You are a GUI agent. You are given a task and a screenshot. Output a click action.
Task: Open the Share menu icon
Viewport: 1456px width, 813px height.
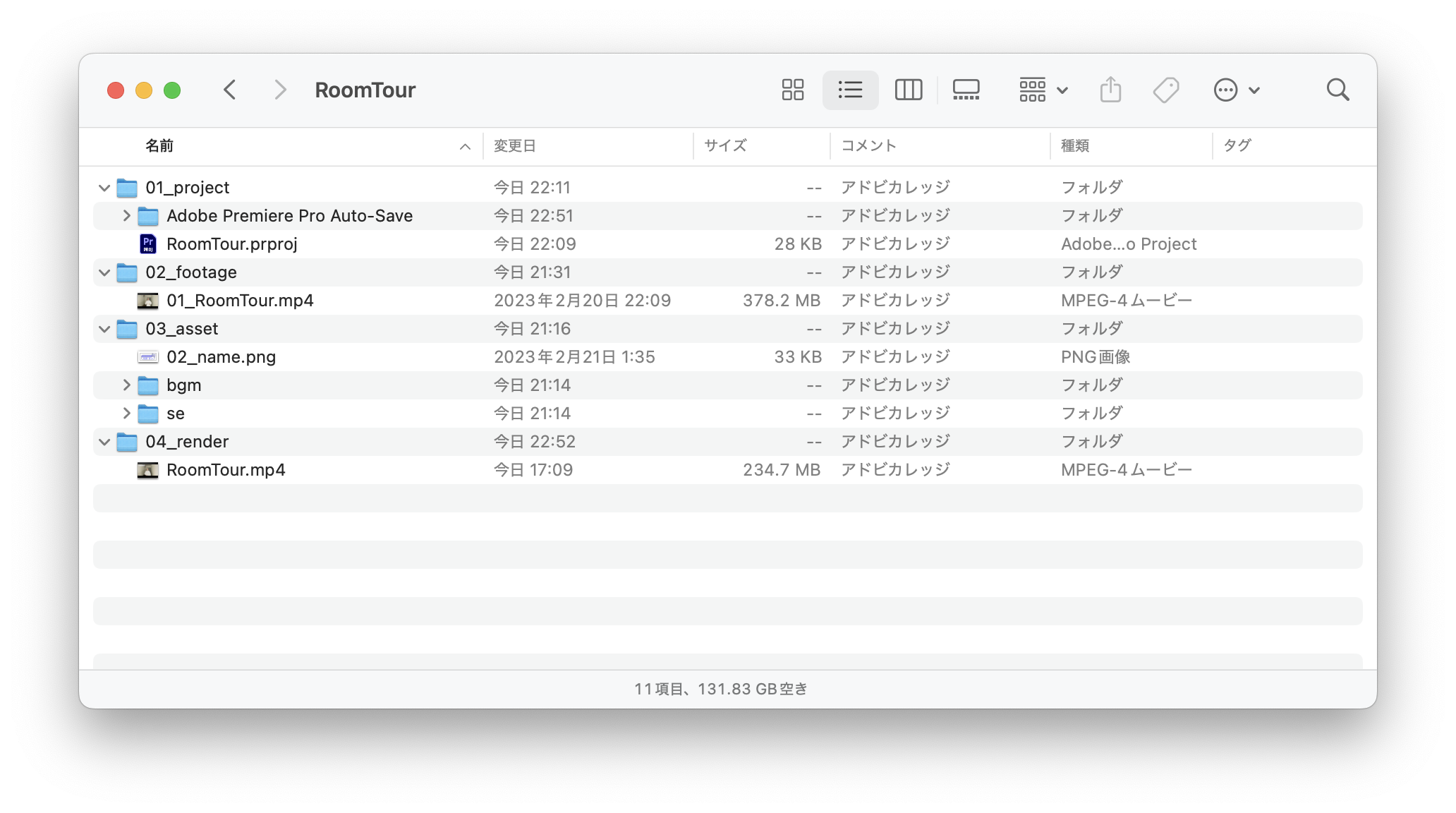(1110, 90)
